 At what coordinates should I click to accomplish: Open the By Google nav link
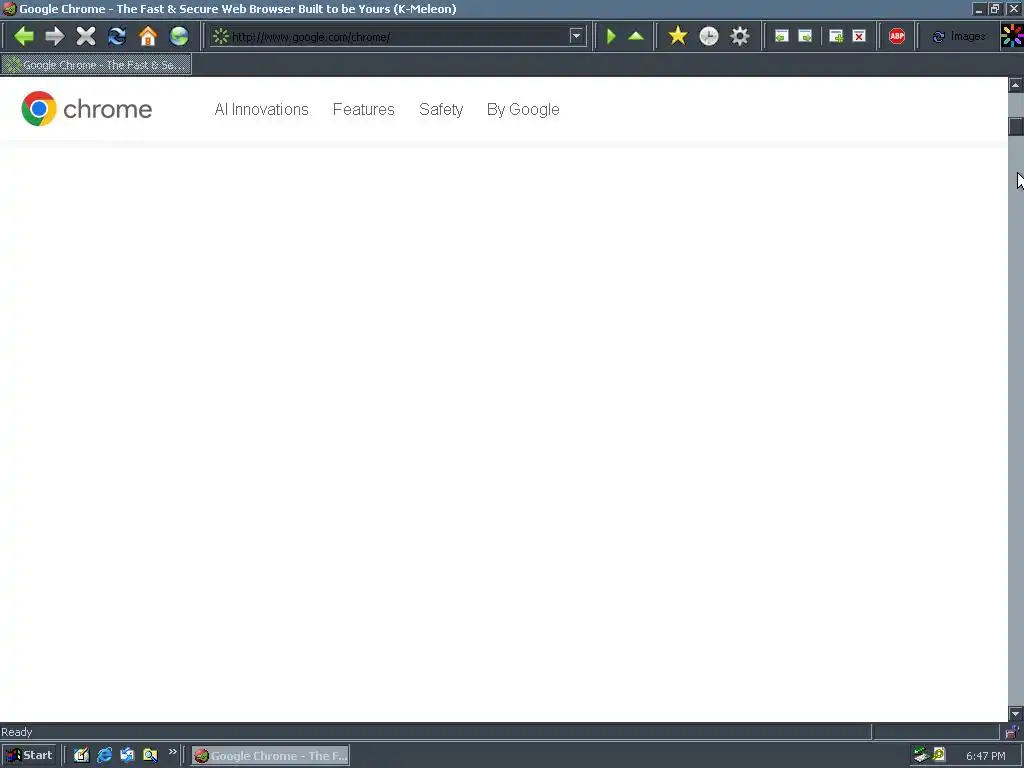(523, 109)
